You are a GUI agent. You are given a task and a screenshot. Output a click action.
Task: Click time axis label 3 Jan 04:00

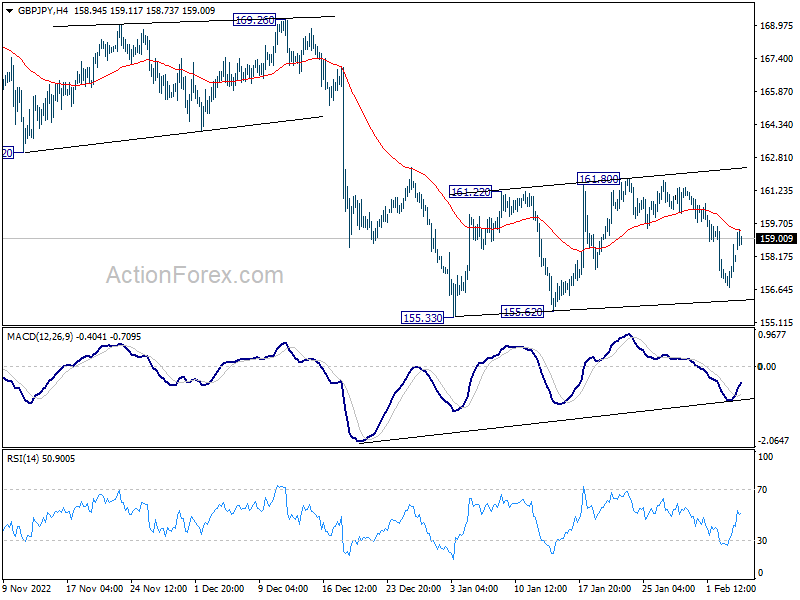tap(474, 589)
